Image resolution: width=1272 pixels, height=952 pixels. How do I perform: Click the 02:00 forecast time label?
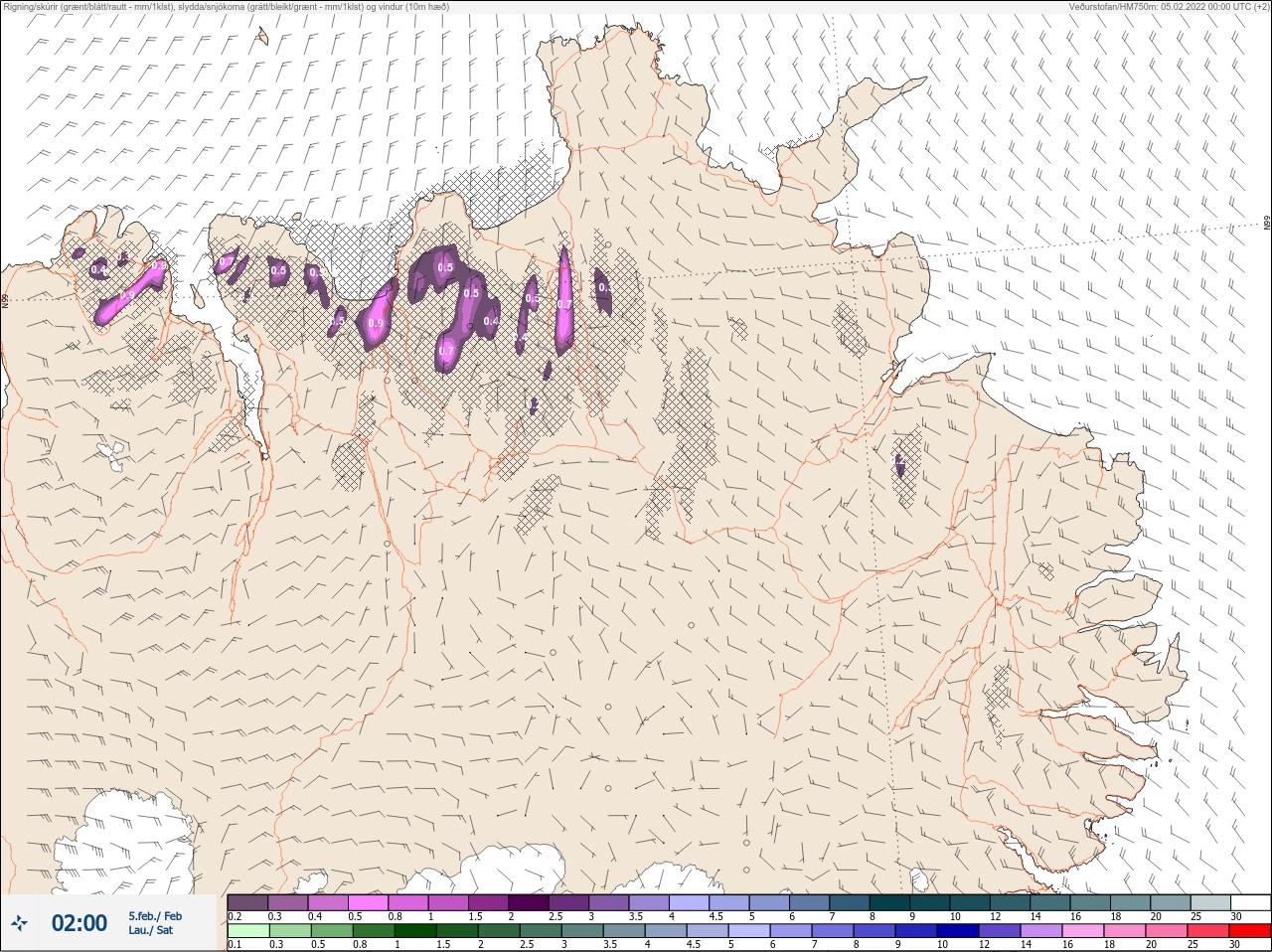(79, 923)
